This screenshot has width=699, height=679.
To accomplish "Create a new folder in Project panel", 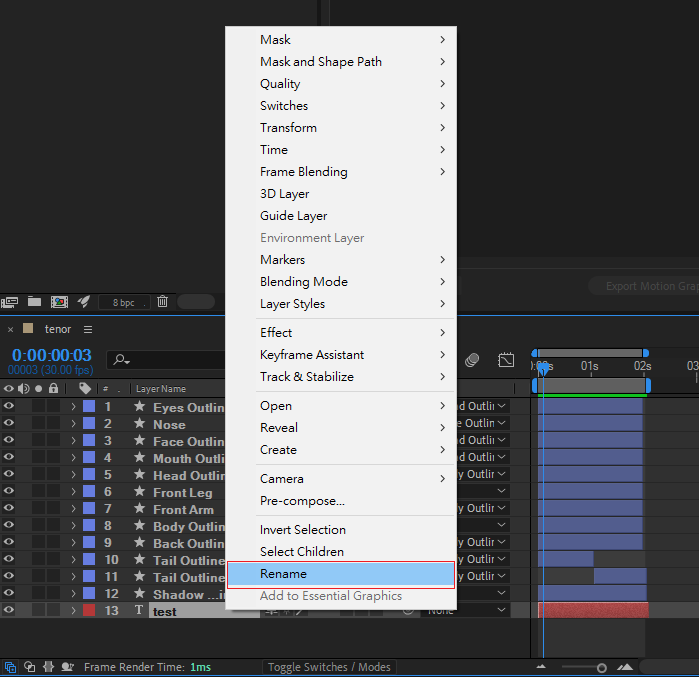I will [x=34, y=301].
